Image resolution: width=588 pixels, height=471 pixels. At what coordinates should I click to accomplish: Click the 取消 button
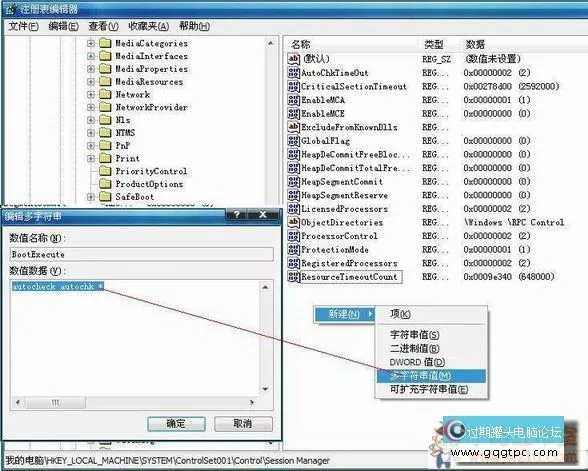243,424
